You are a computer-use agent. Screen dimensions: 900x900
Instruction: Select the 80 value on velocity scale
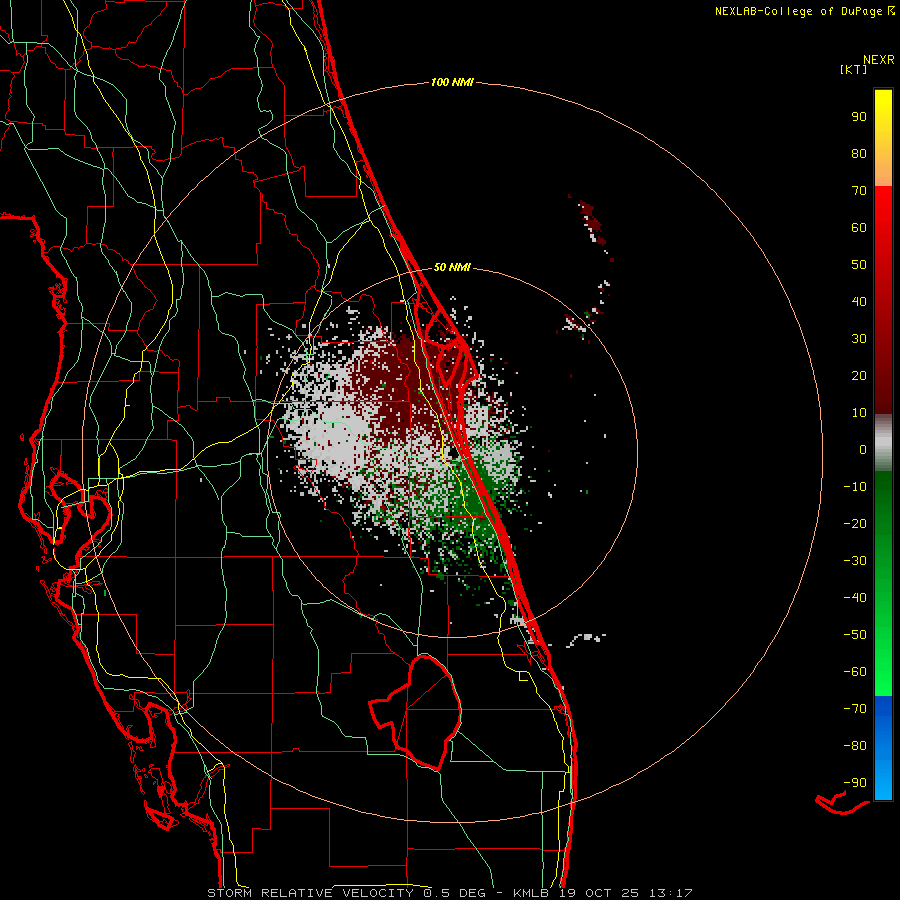859,154
